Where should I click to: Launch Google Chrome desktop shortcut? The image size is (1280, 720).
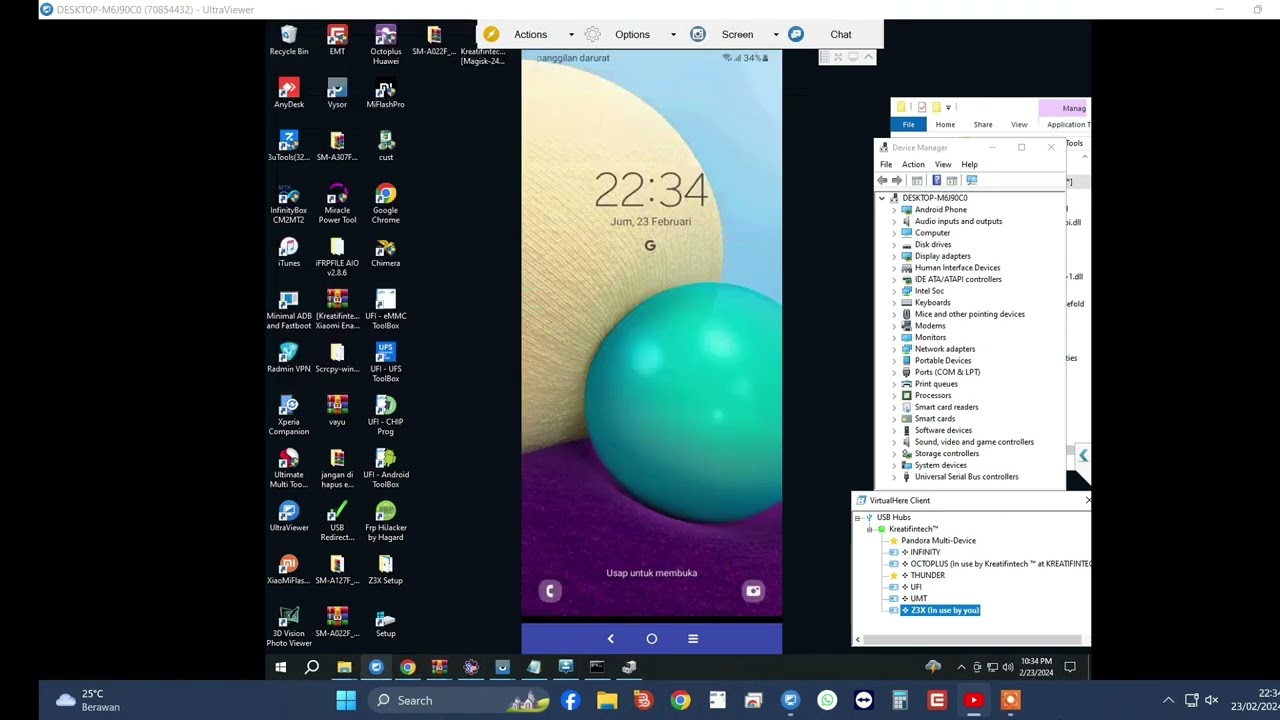click(385, 205)
